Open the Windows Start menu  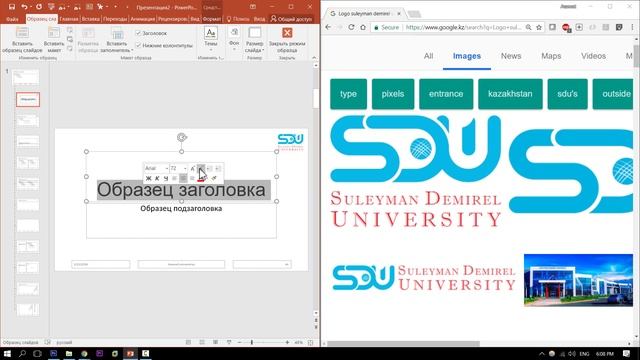[x=7, y=353]
